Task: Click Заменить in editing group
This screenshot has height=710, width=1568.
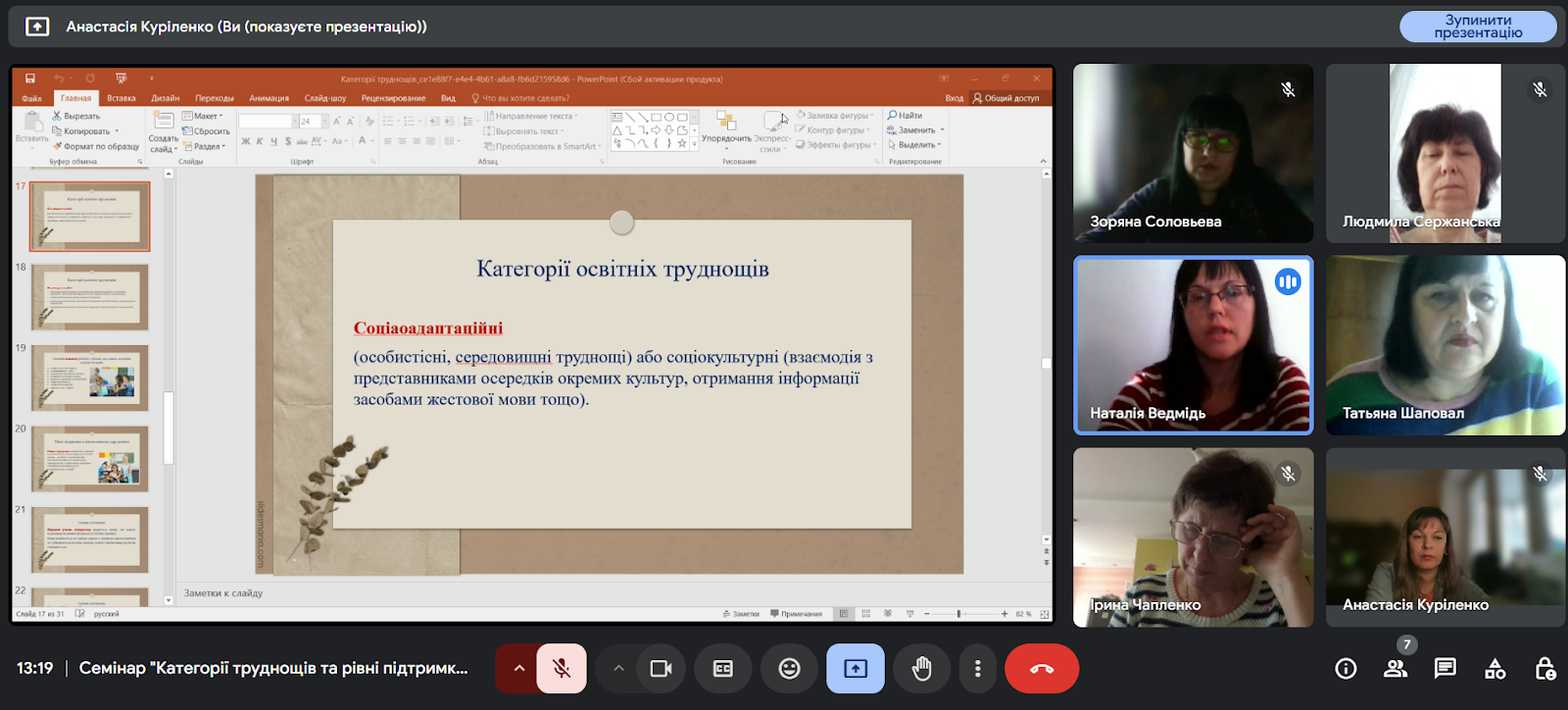Action: tap(915, 130)
